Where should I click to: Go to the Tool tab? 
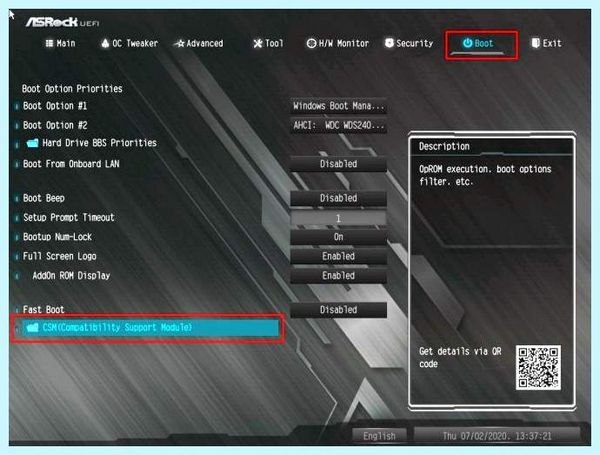click(268, 43)
